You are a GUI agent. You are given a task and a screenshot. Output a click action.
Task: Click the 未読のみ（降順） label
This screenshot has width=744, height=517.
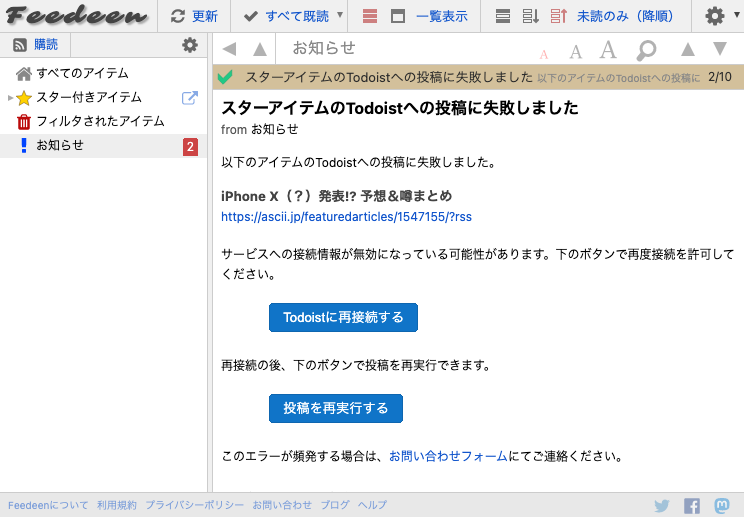click(x=625, y=16)
